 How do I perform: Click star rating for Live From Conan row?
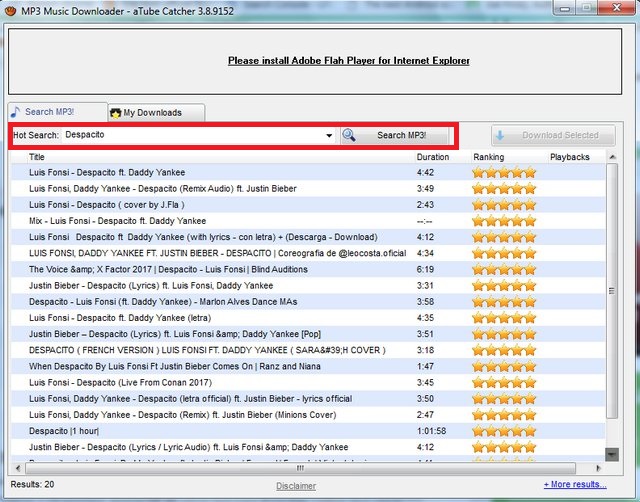(x=503, y=383)
